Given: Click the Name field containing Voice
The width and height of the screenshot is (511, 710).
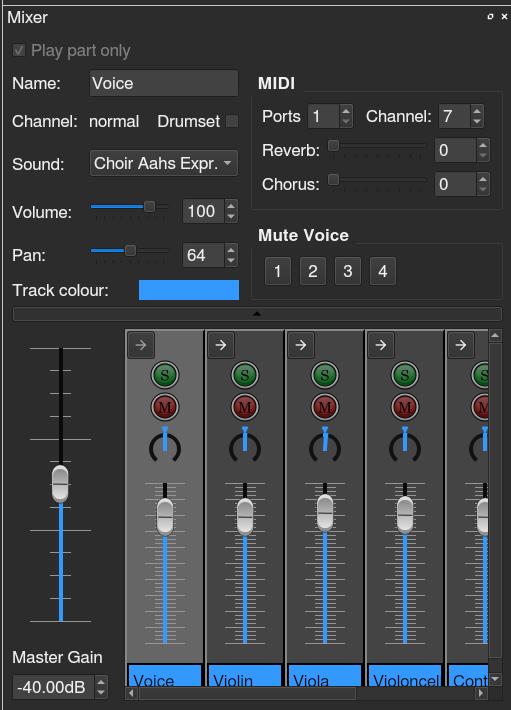Looking at the screenshot, I should pyautogui.click(x=164, y=83).
